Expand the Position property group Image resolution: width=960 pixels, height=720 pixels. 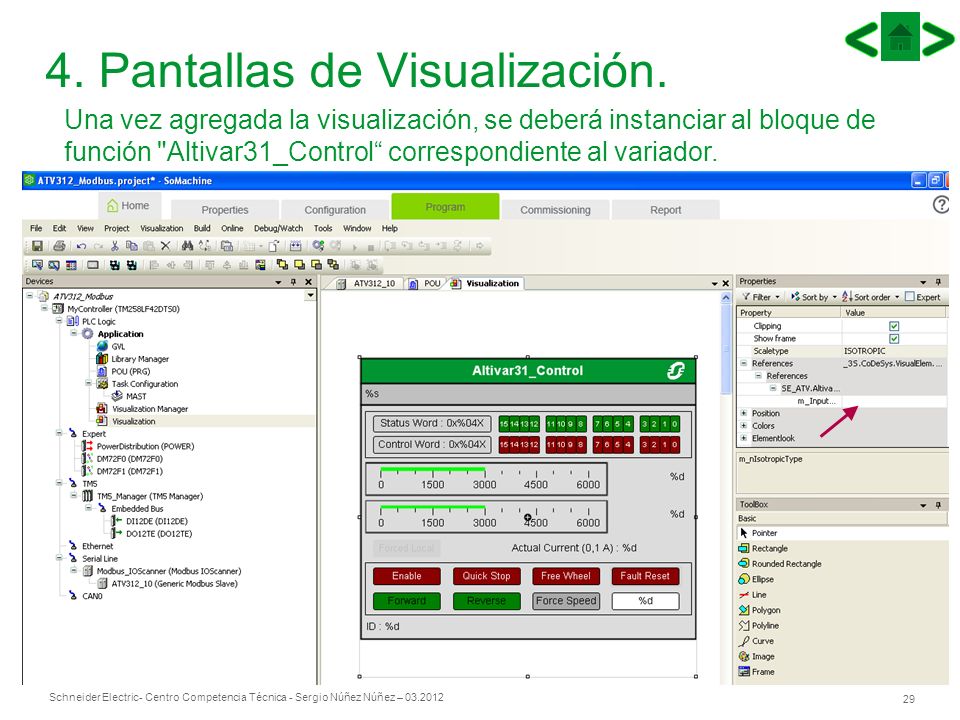coord(744,413)
